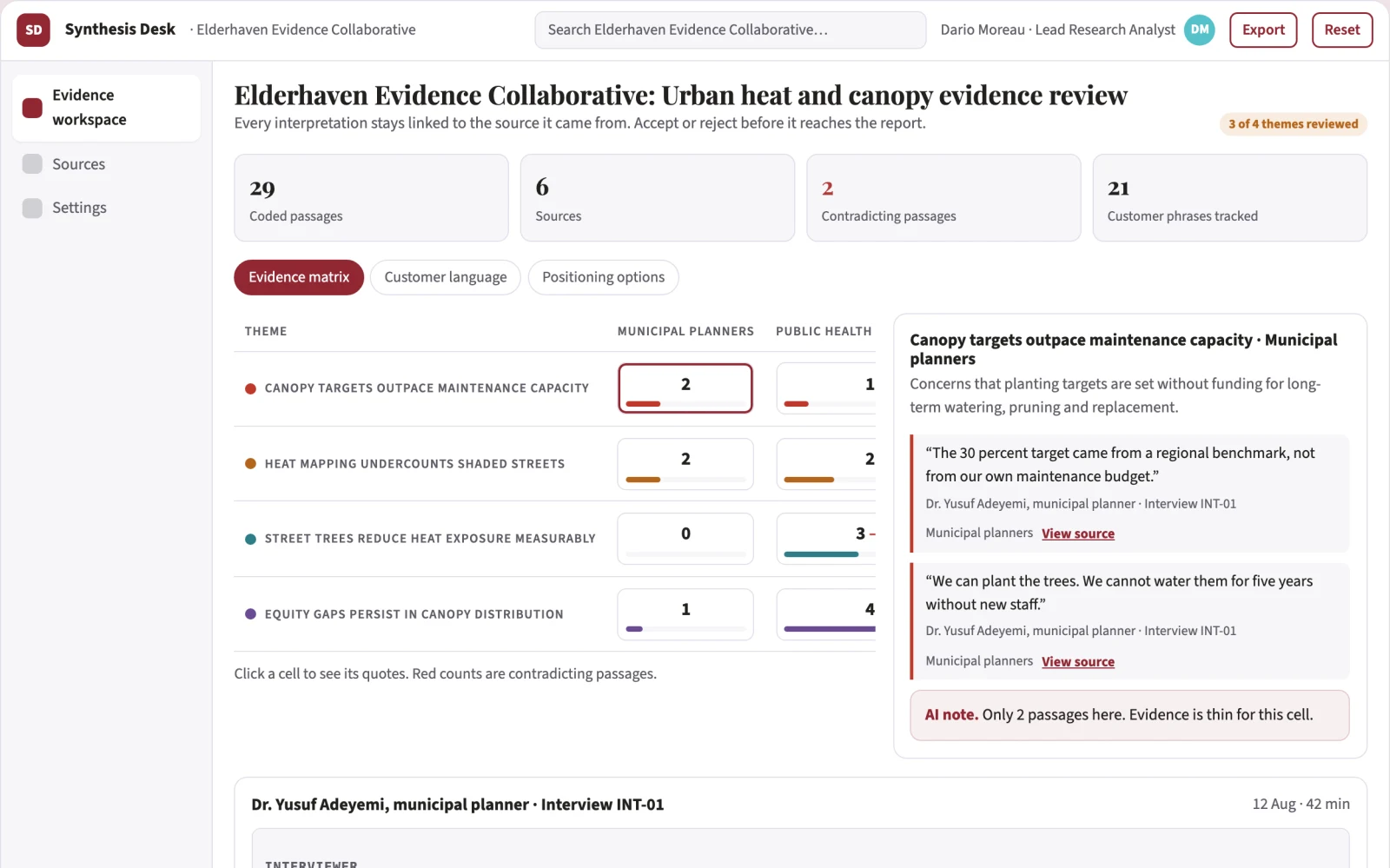Screen dimensions: 1390x868
Task: View source for 30 percent target quote
Action: (1078, 533)
